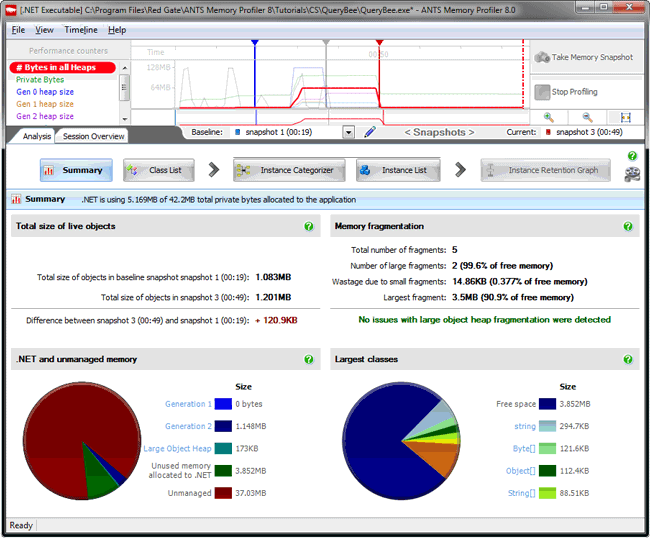Zoom in on the timeline

(x=549, y=117)
